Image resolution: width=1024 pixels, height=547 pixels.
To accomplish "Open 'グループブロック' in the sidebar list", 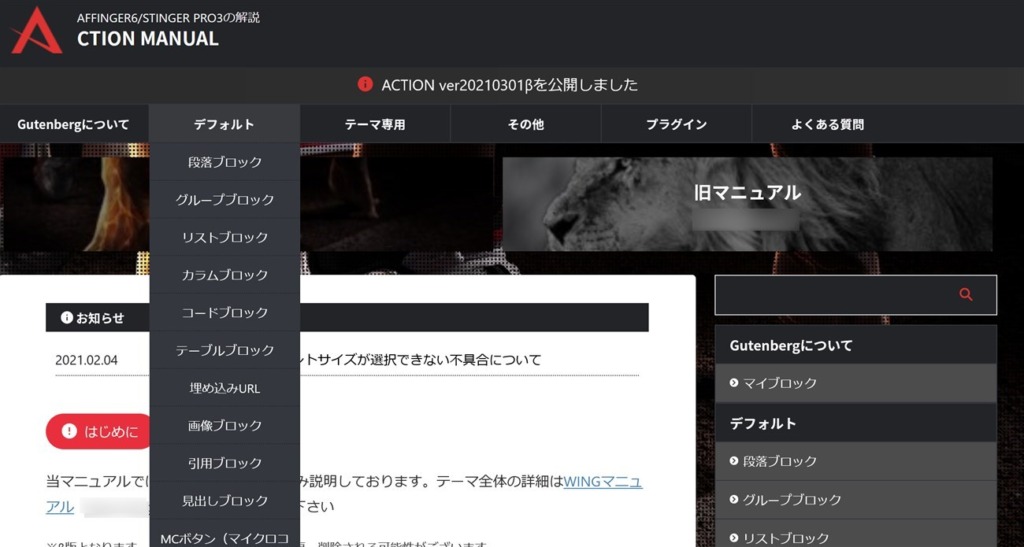I will [856, 500].
